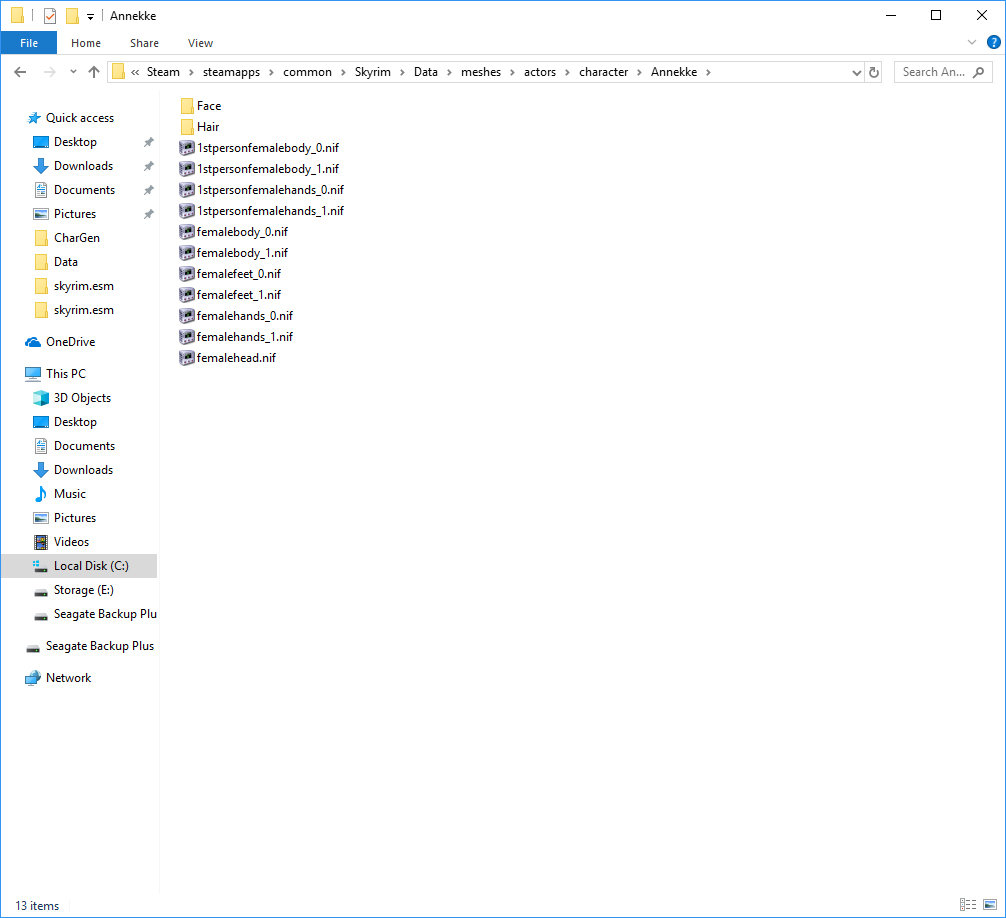This screenshot has height=918, width=1006.
Task: Expand the ribbon with chevron
Action: point(971,42)
